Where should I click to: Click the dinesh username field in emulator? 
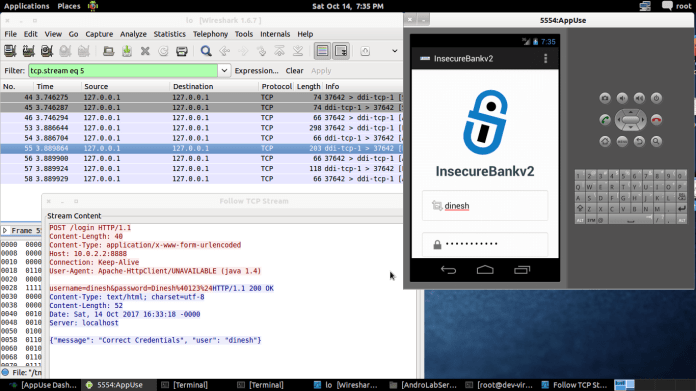click(x=485, y=205)
